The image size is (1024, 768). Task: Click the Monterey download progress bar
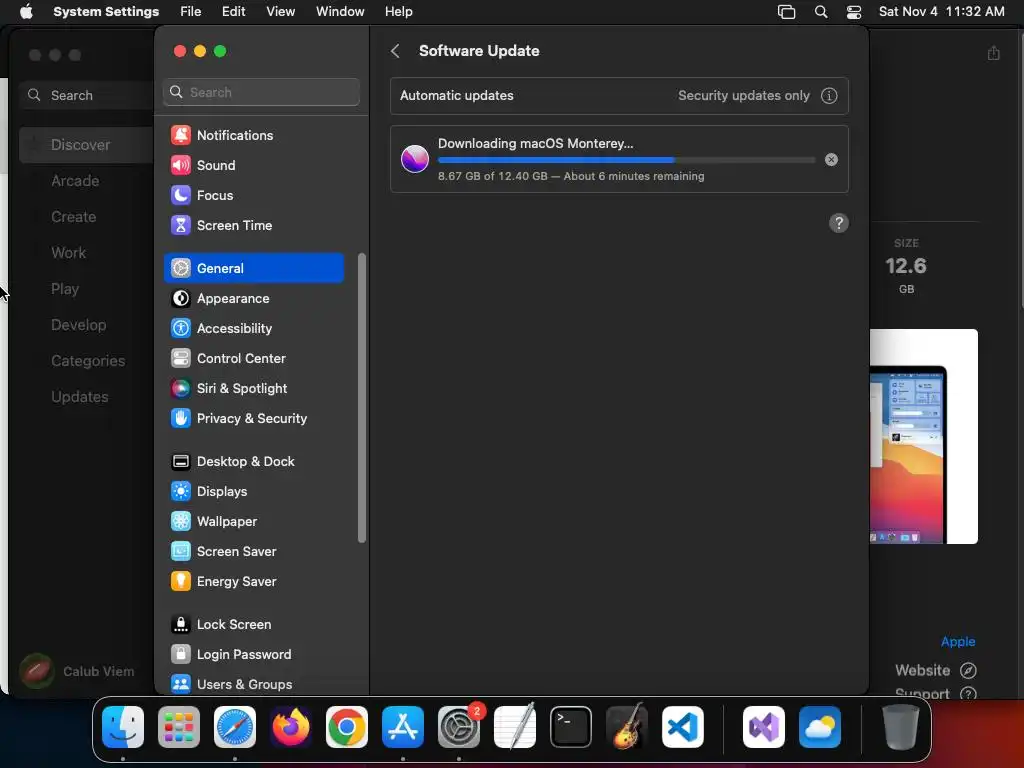click(x=626, y=160)
